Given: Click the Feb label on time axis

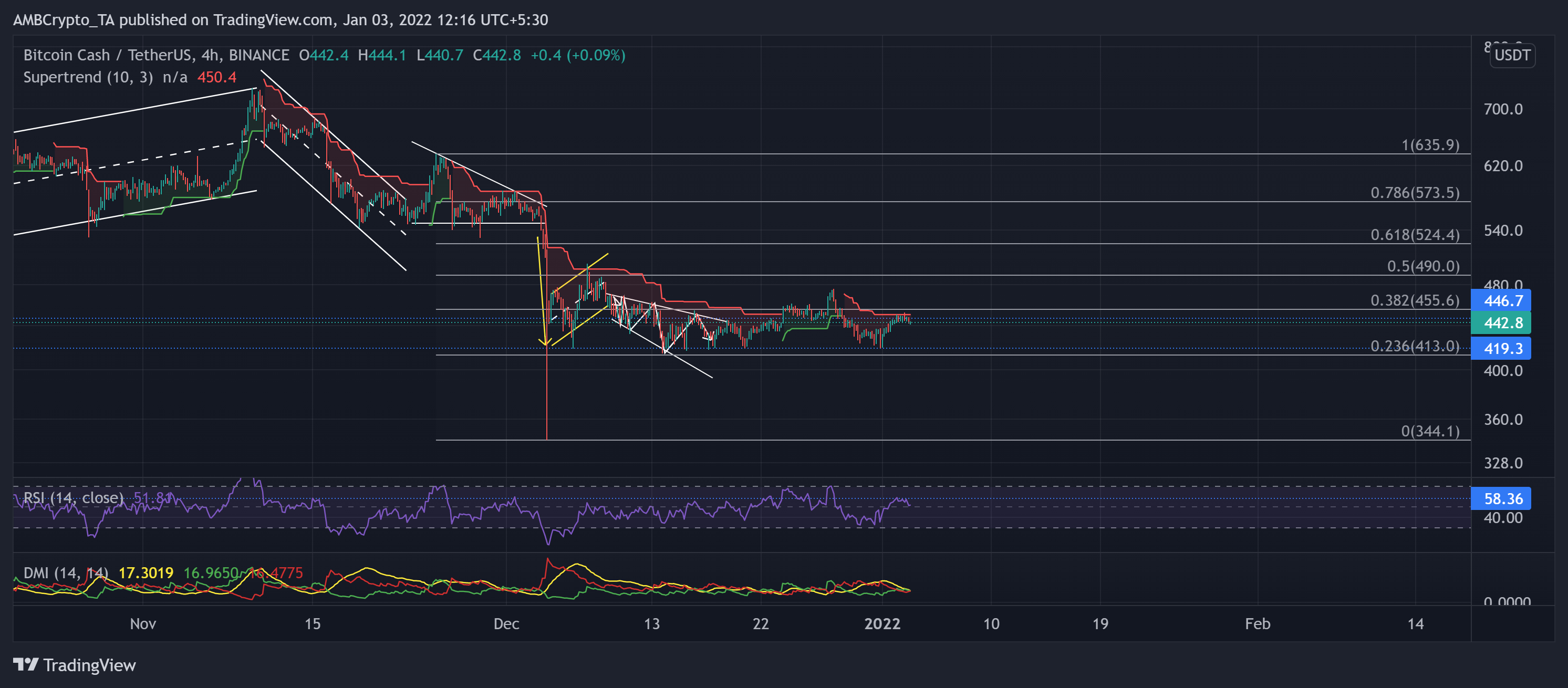Looking at the screenshot, I should coord(1257,623).
